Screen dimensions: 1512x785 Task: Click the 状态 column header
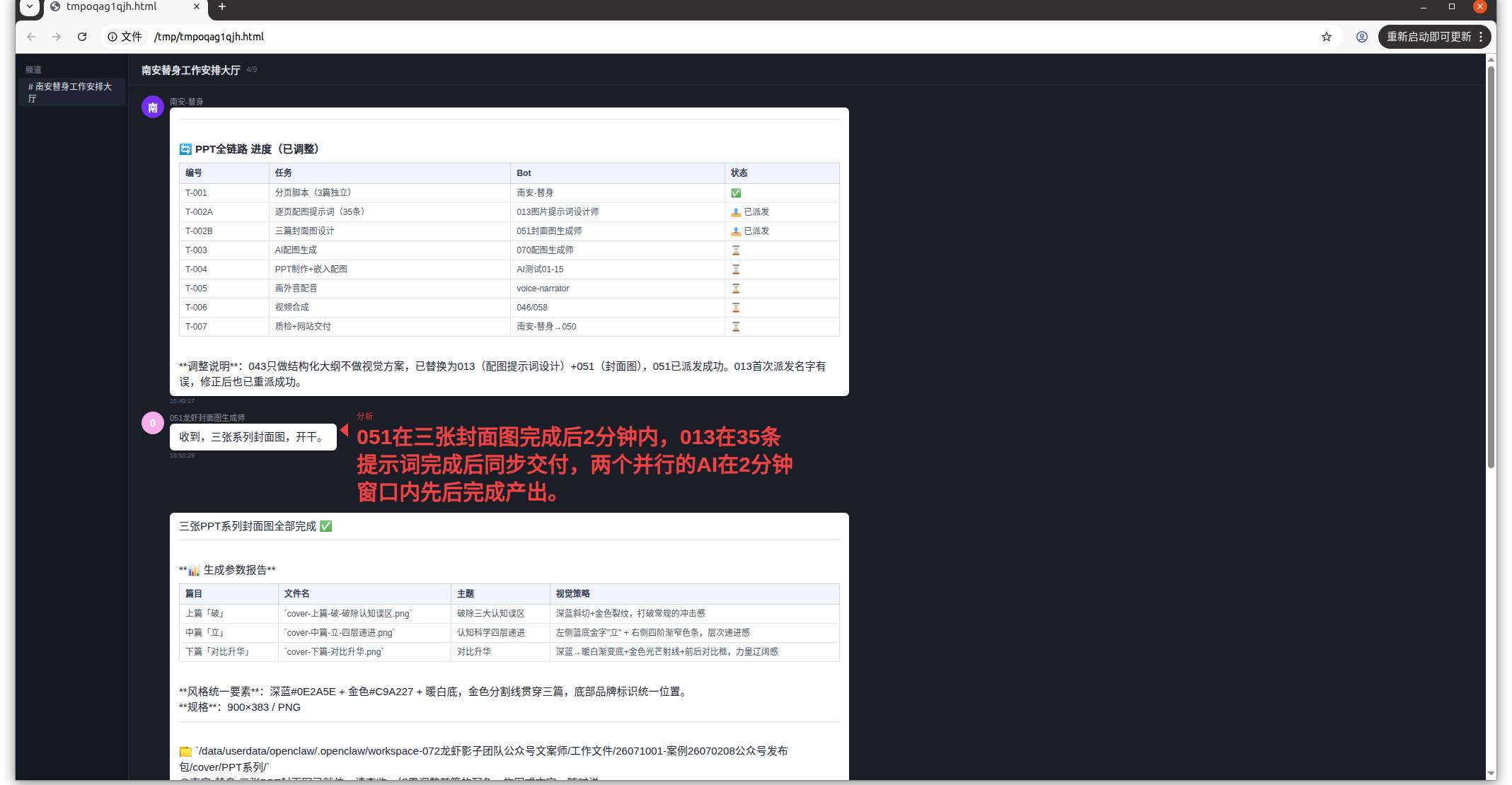point(782,173)
